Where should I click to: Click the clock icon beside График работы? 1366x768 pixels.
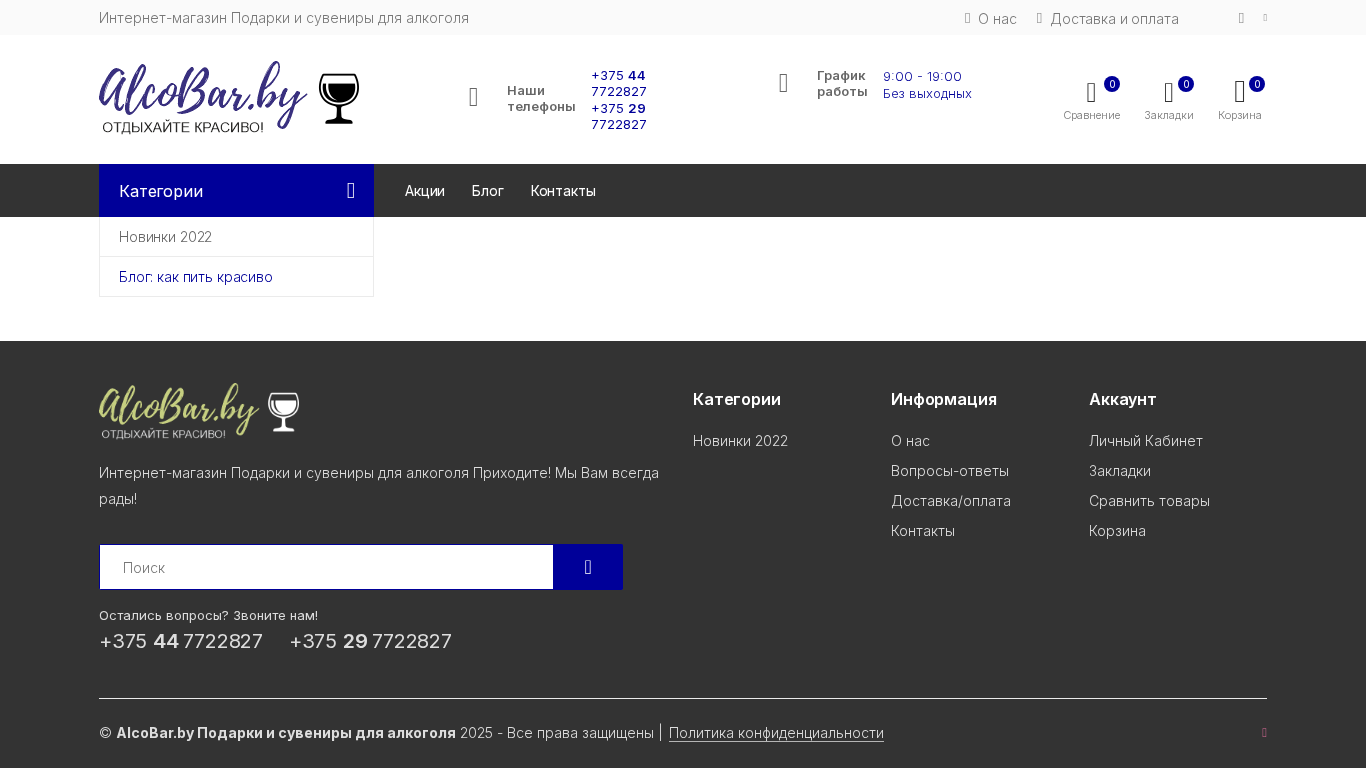pos(784,85)
